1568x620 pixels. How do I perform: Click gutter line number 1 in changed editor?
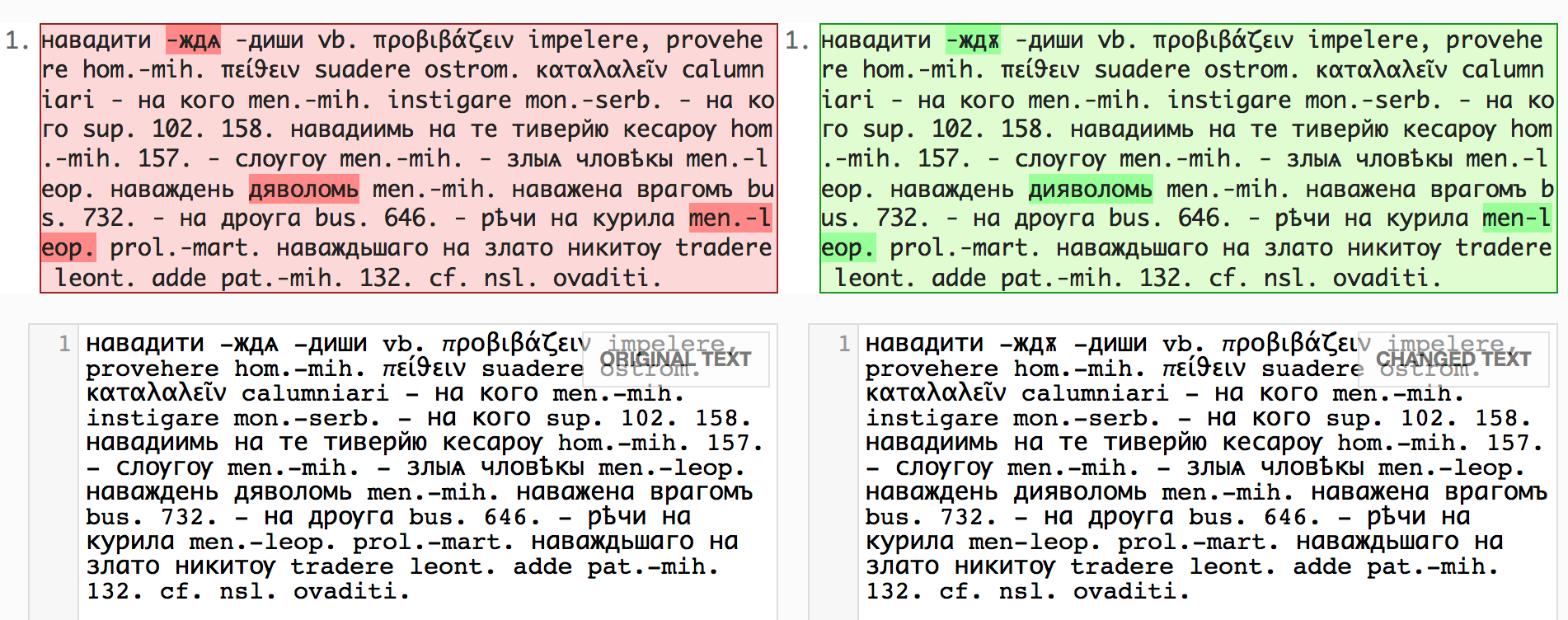pyautogui.click(x=843, y=344)
